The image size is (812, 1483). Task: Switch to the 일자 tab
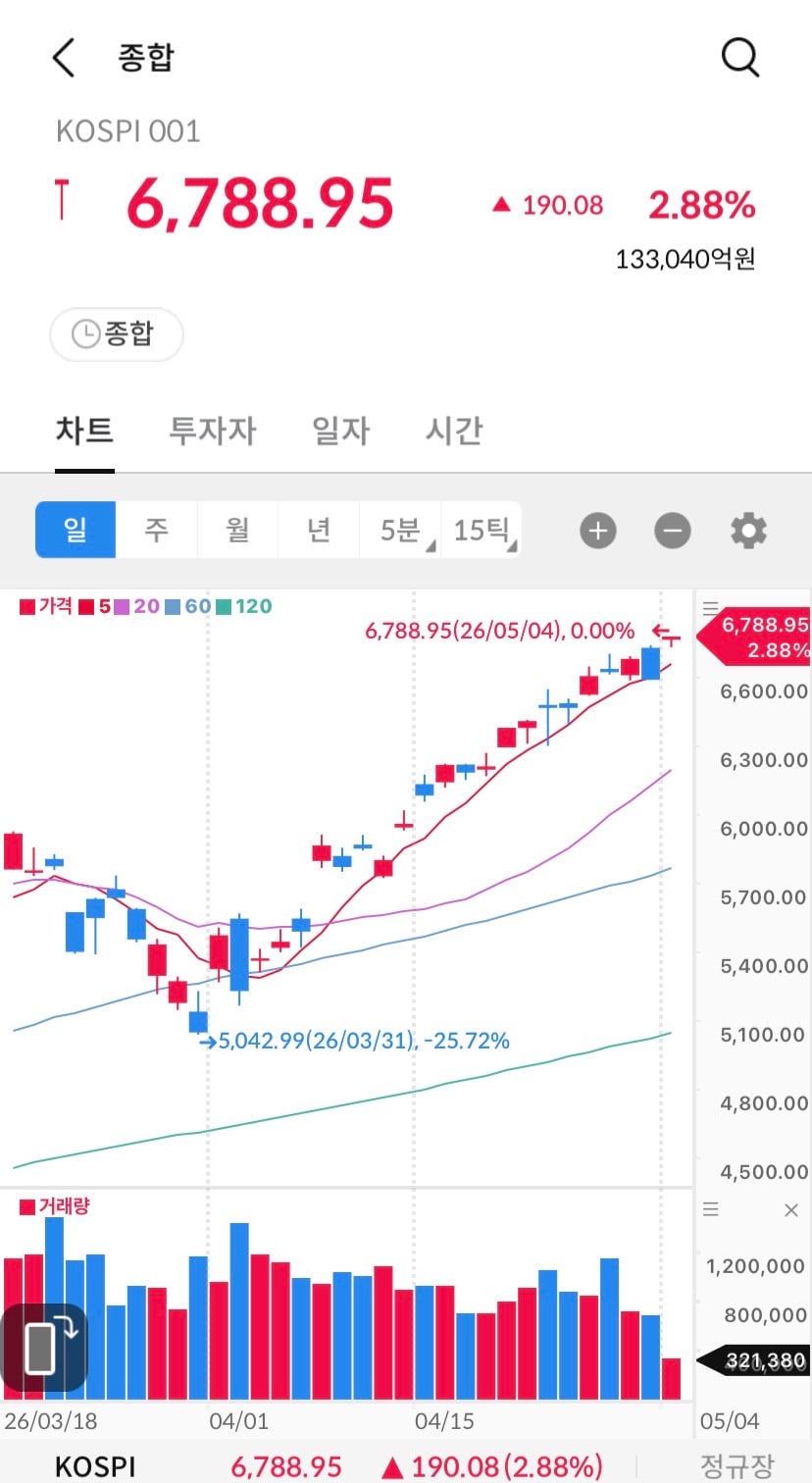coord(340,430)
